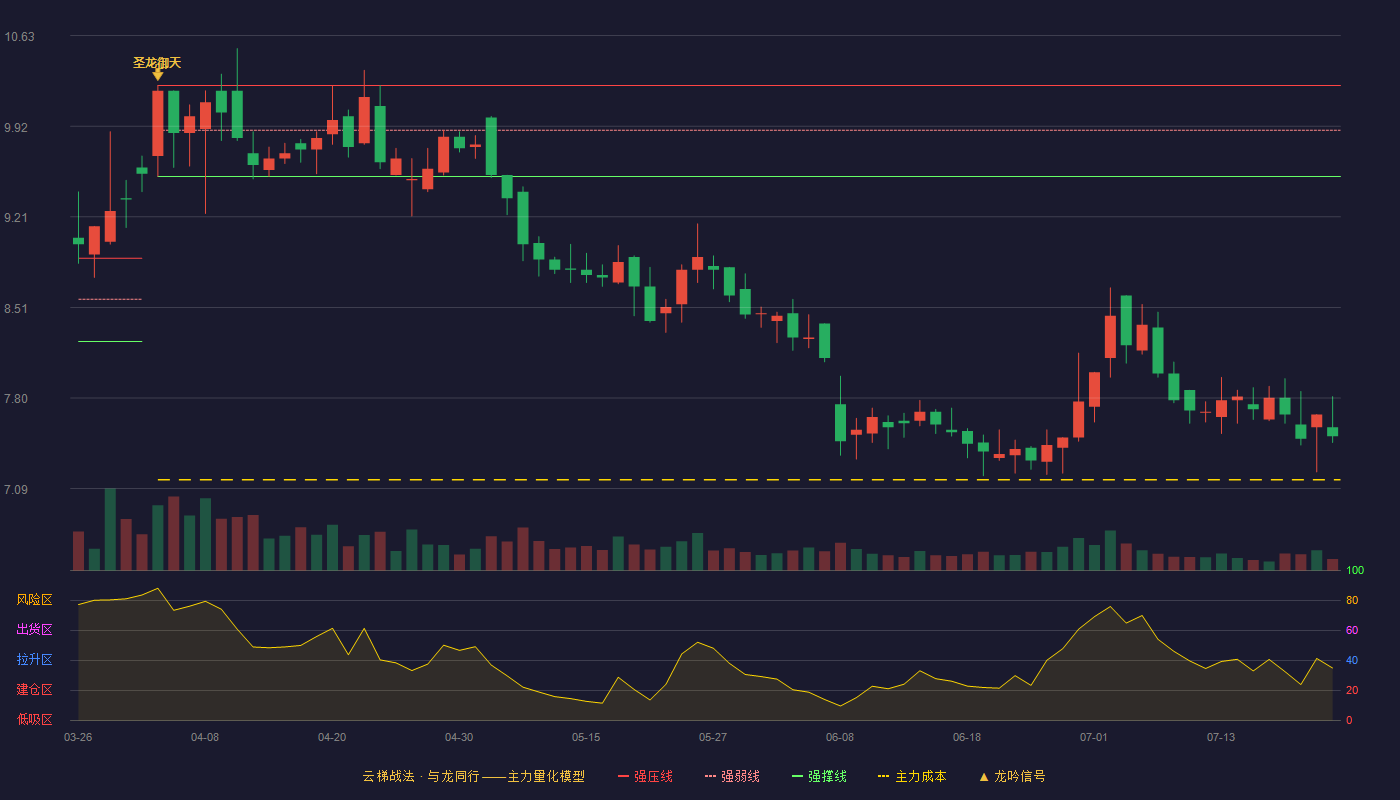Click the 建仓区 zone label

34,690
